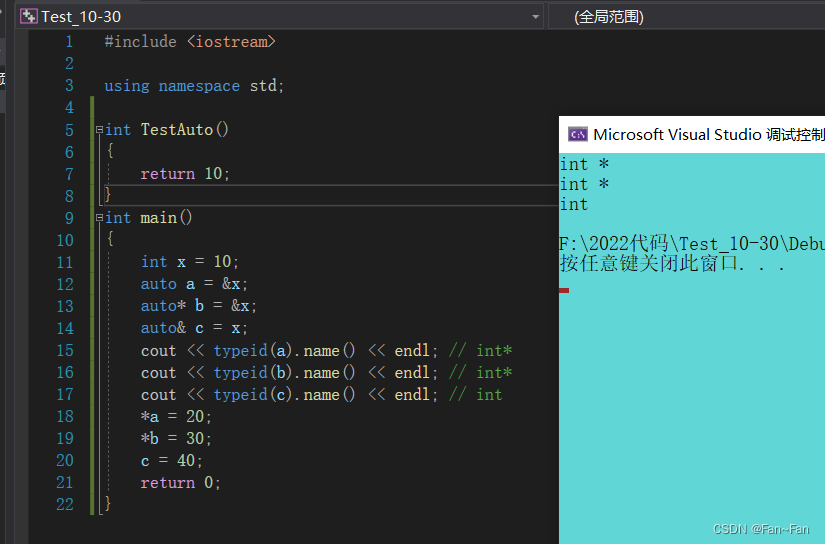Open the 全局范围 scope dropdown
825x544 pixels.
point(609,16)
